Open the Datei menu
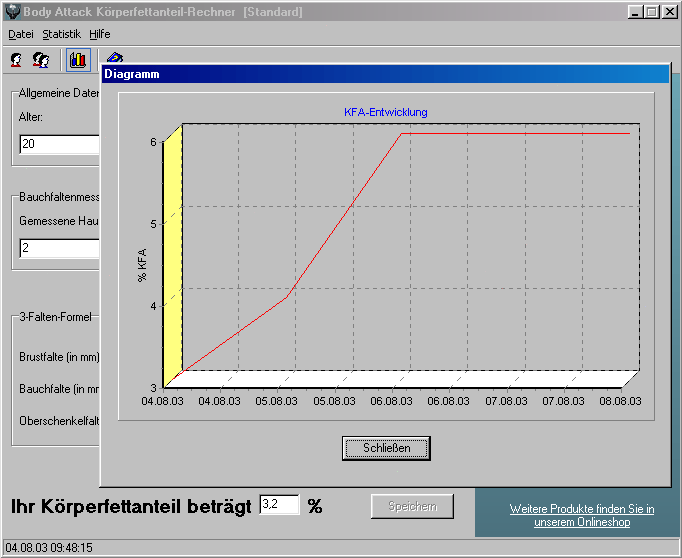Screen dimensions: 682x558 click(x=20, y=33)
